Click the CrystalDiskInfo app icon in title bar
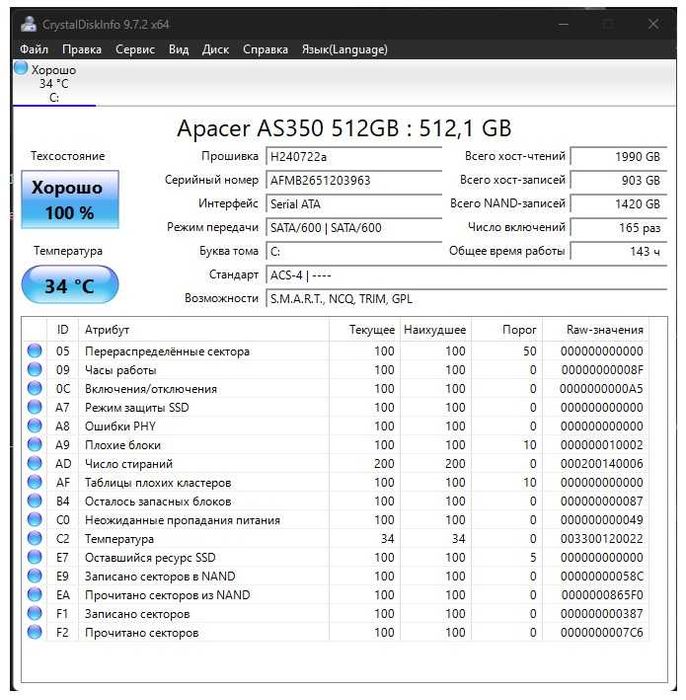This screenshot has height=700, width=686. (x=28, y=24)
